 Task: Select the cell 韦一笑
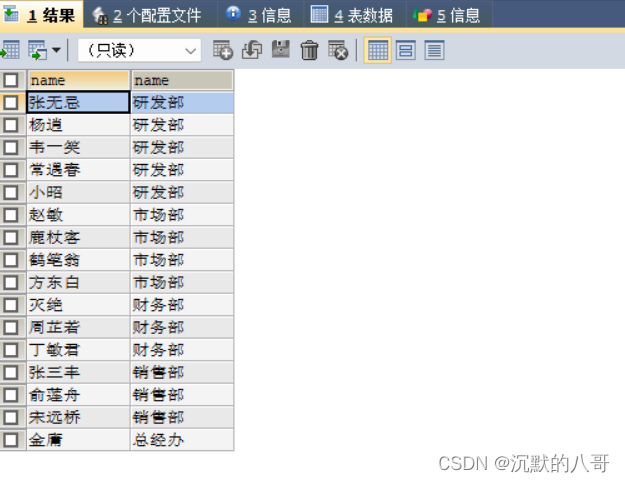point(79,147)
